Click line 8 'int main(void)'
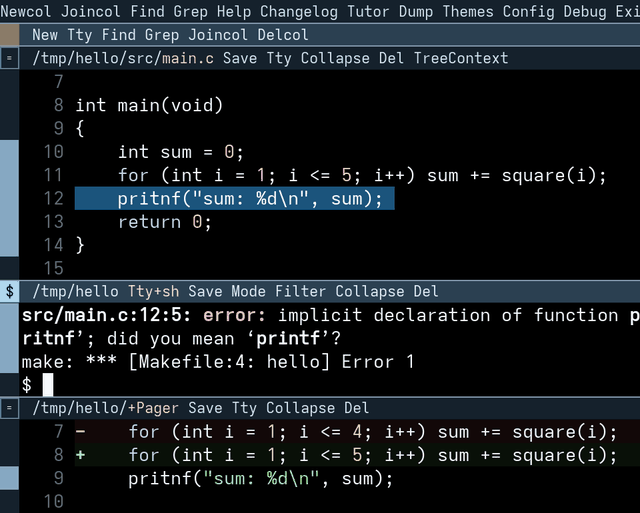The height and width of the screenshot is (513, 640). [x=149, y=105]
